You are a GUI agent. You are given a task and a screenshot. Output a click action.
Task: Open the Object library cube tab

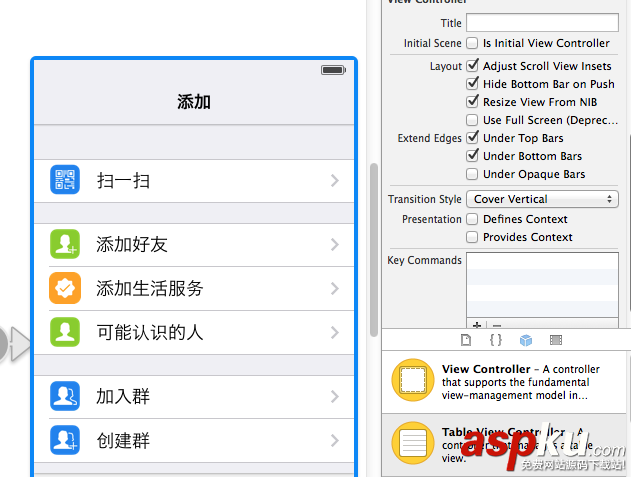(526, 340)
